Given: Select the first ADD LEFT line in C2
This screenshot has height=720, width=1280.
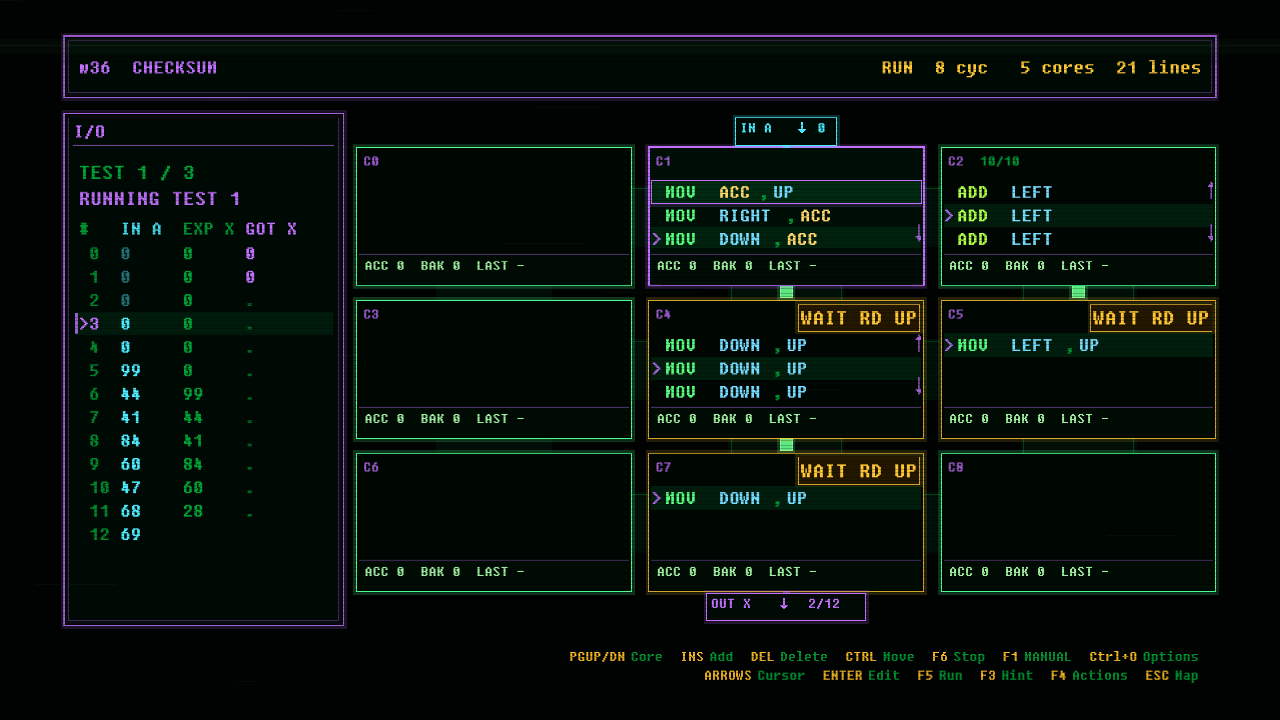Looking at the screenshot, I should click(1078, 192).
